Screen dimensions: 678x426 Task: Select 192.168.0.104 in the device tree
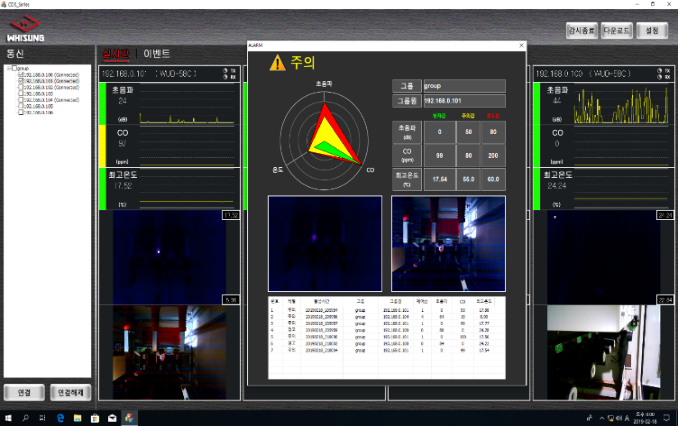[40, 99]
